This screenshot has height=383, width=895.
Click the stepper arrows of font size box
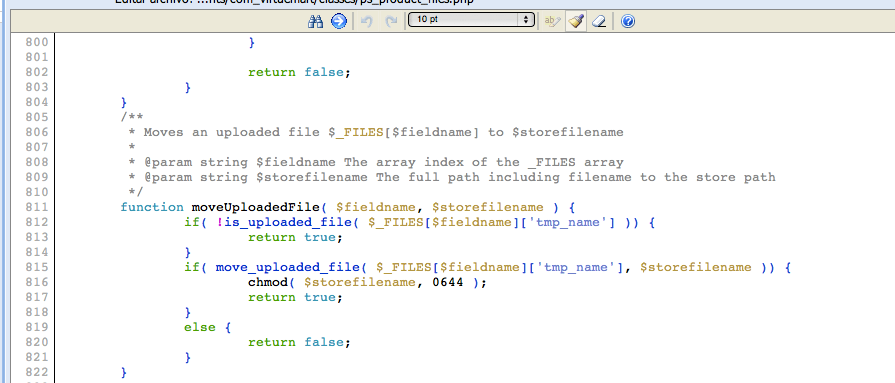tap(526, 20)
